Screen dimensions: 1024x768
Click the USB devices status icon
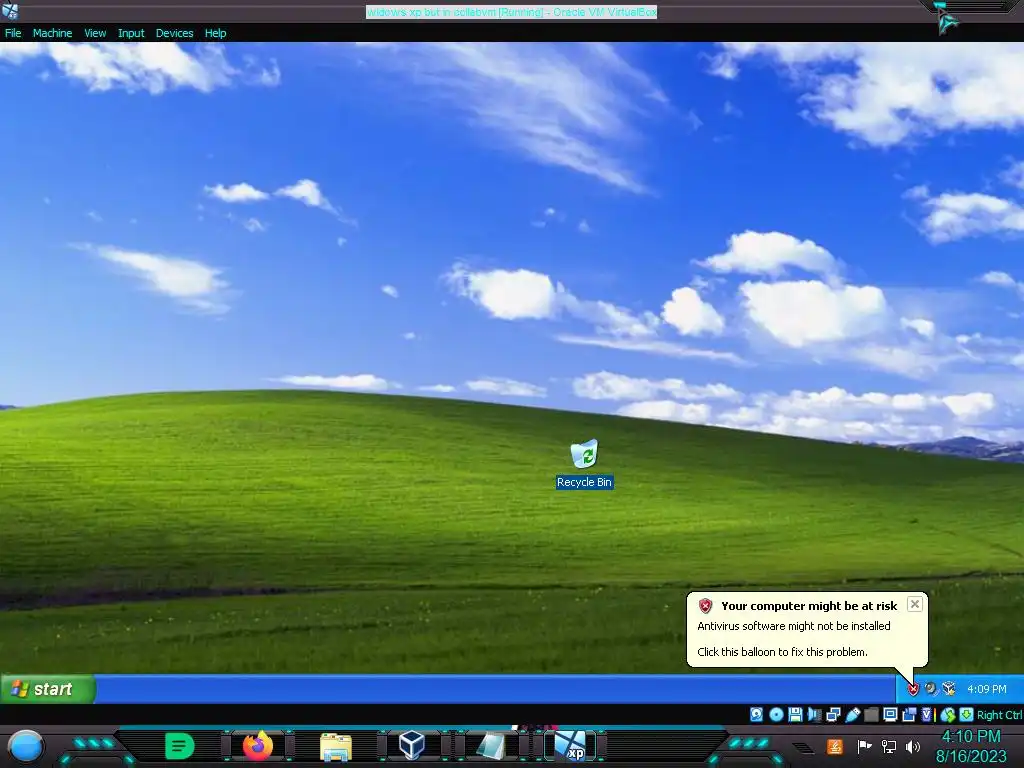click(x=852, y=714)
